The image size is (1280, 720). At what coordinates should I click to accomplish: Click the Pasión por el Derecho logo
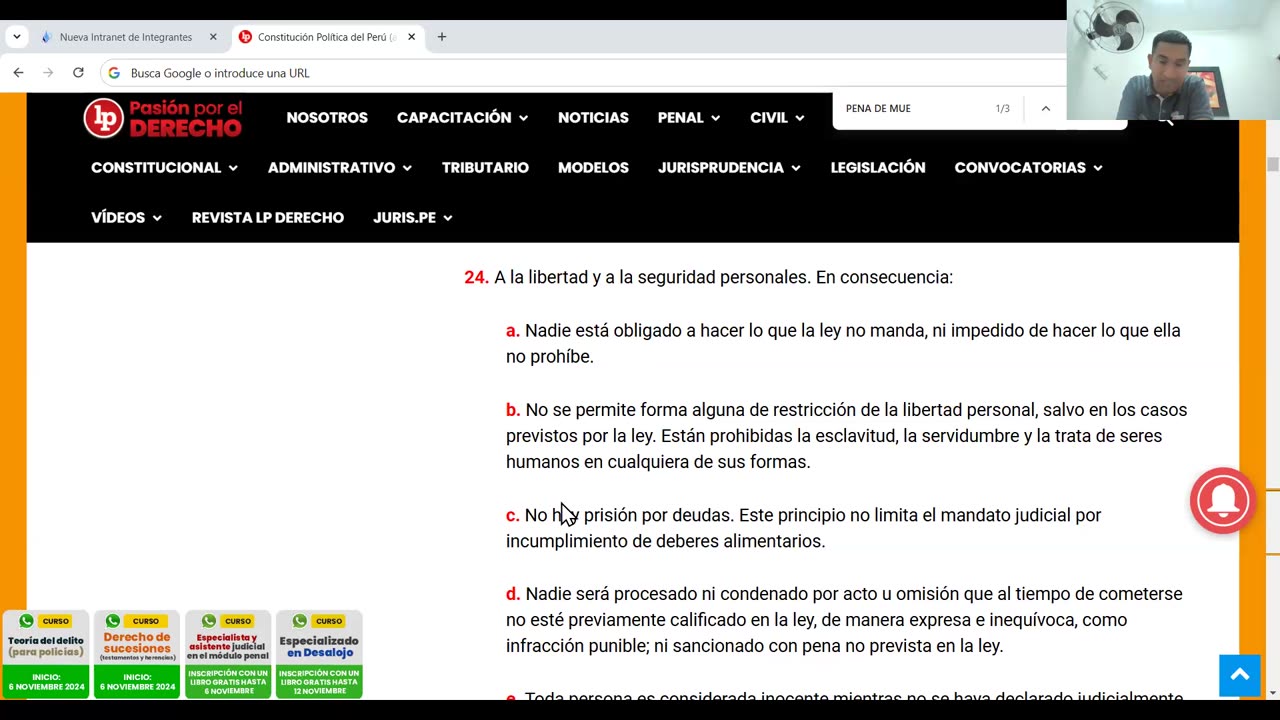tap(163, 118)
